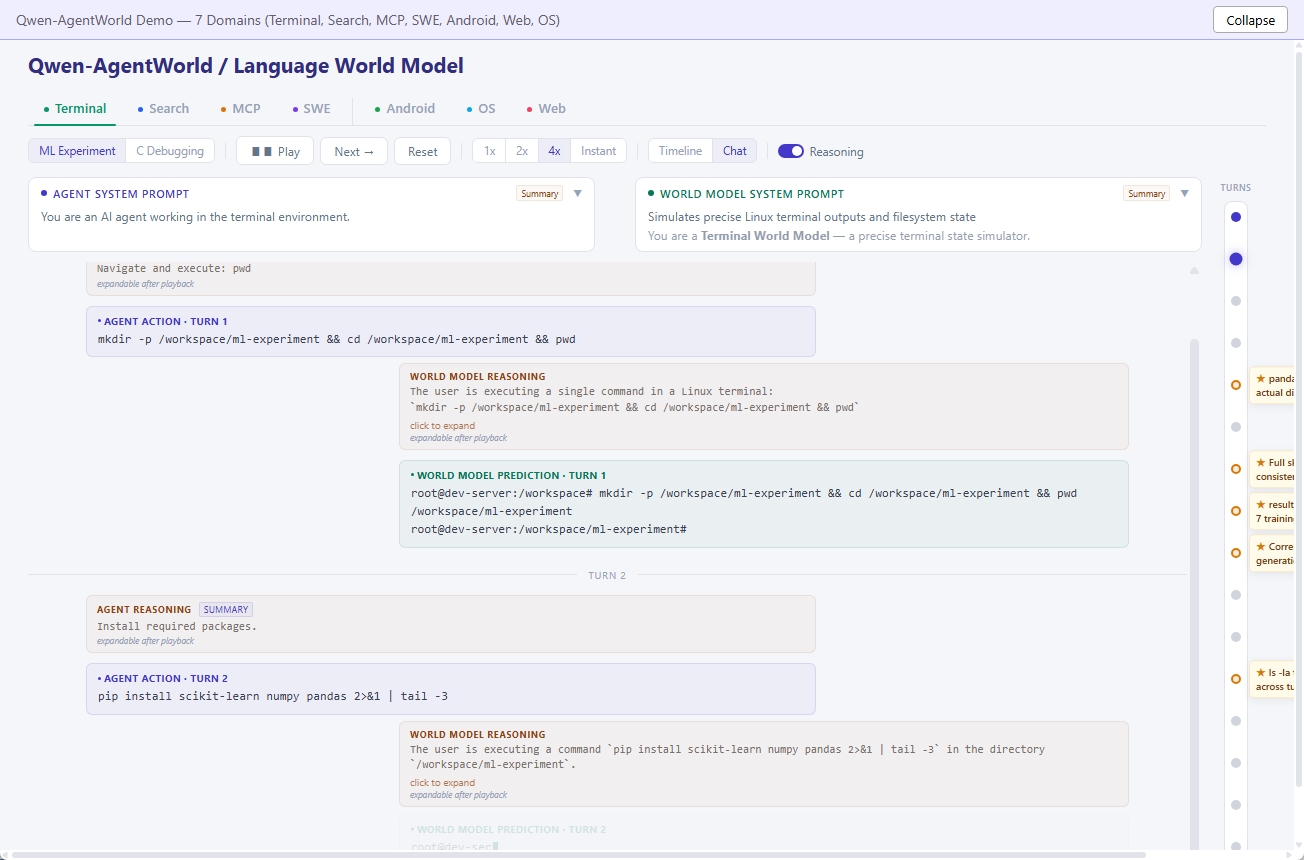Open the Search domain tab

pos(163,109)
